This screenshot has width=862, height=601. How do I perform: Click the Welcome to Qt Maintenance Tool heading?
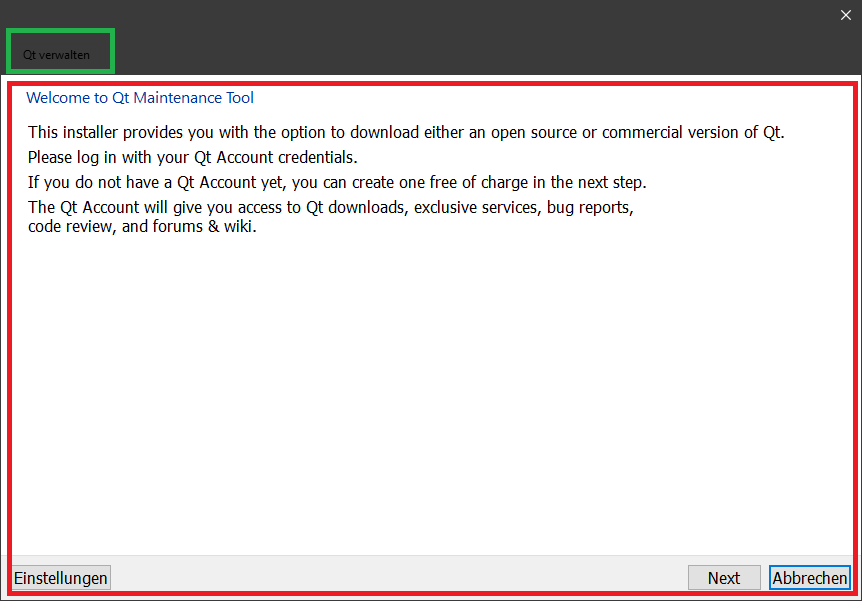(x=140, y=98)
